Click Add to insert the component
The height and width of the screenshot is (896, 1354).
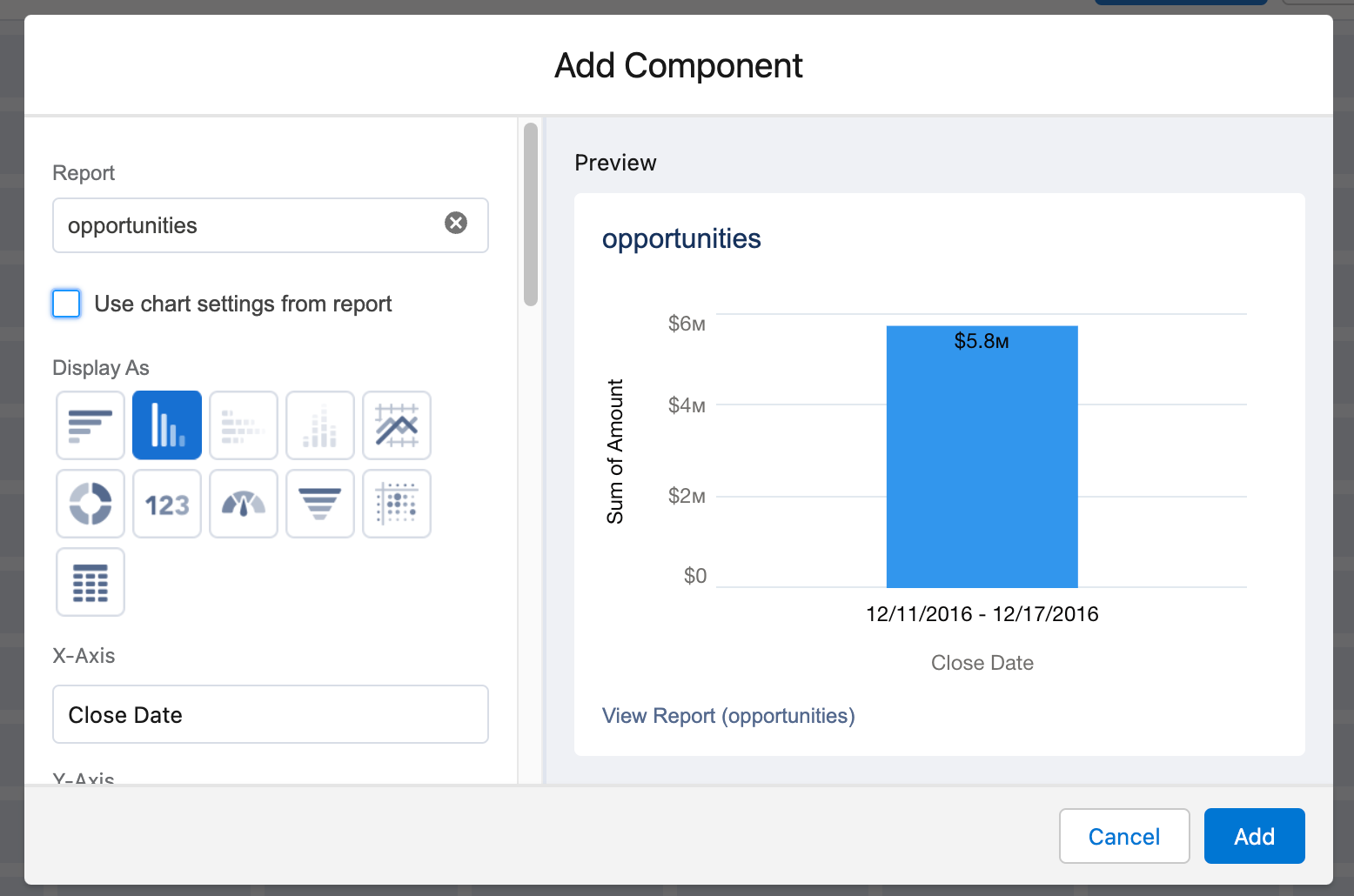click(x=1254, y=836)
